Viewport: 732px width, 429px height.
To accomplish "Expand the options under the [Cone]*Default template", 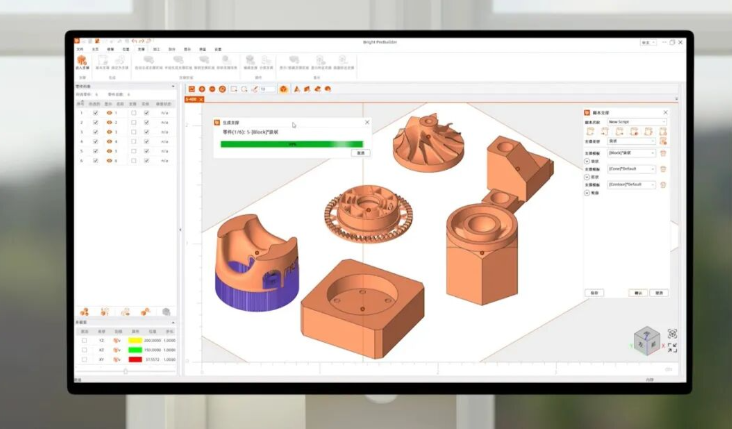I will click(587, 177).
